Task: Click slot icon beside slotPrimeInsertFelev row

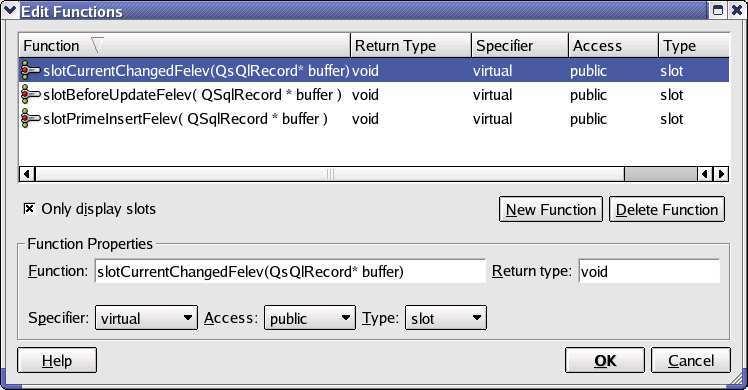Action: [x=31, y=118]
